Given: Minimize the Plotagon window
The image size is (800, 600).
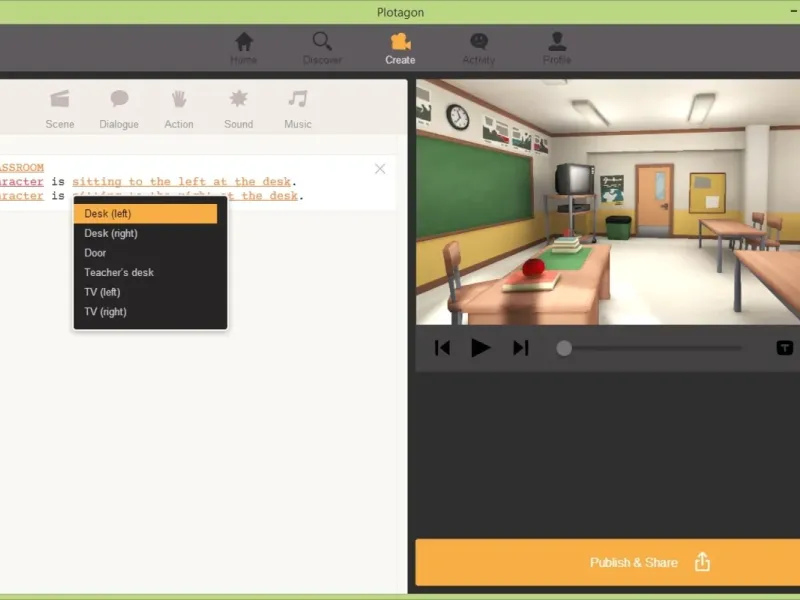Looking at the screenshot, I should click(x=794, y=11).
